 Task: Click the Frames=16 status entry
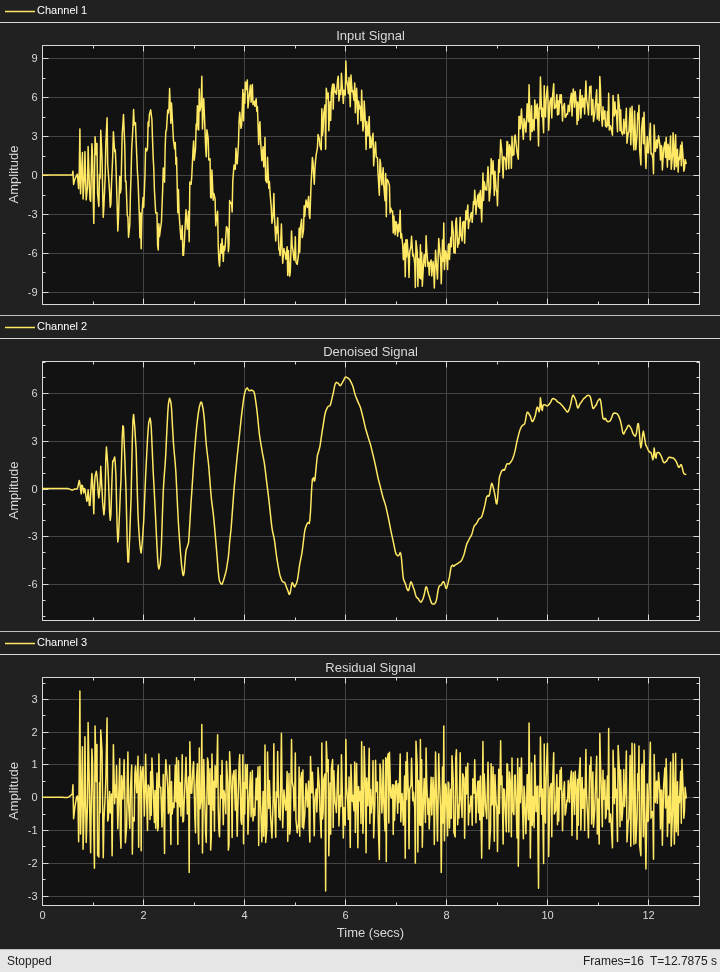click(x=613, y=961)
